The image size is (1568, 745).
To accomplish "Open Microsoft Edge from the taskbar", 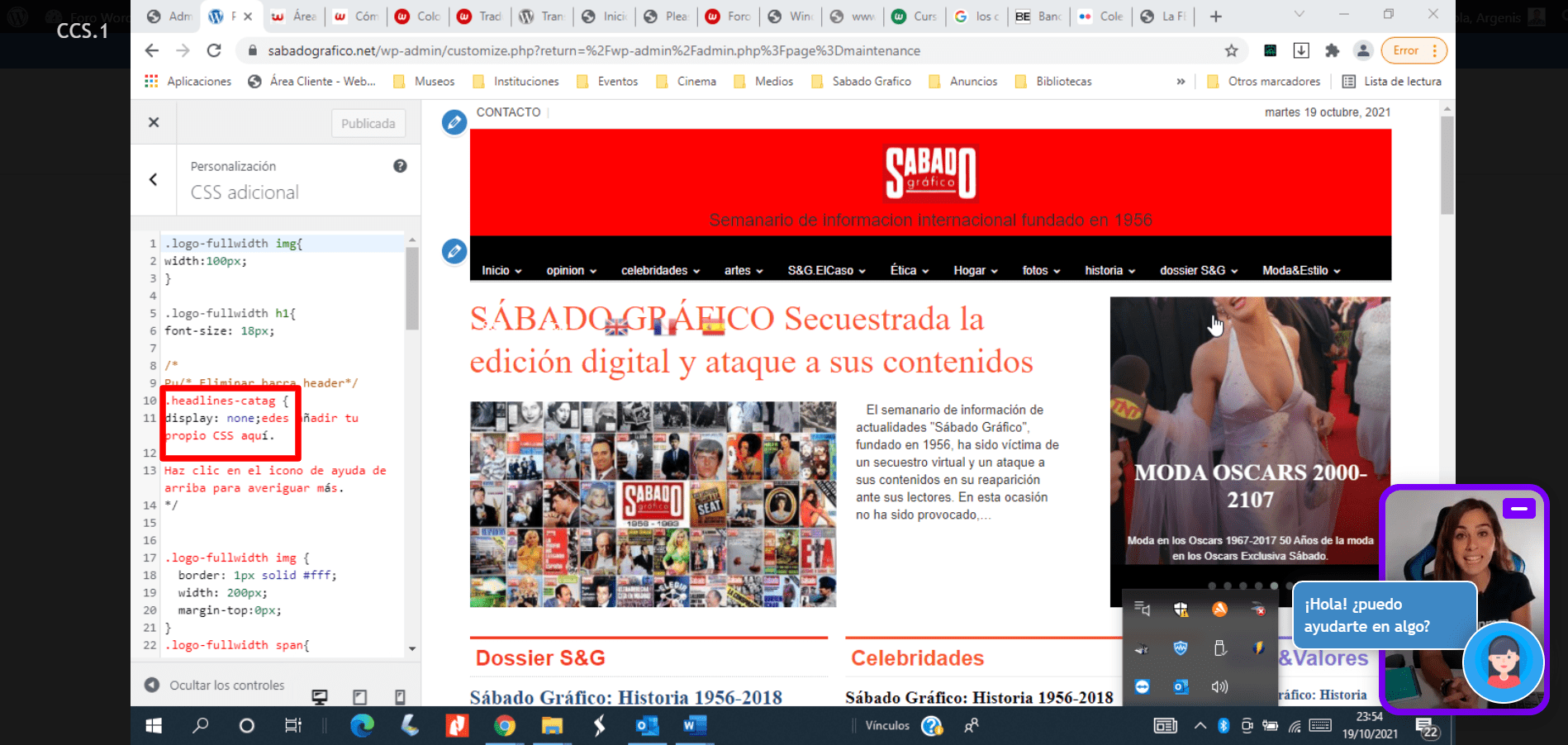I will (x=362, y=725).
